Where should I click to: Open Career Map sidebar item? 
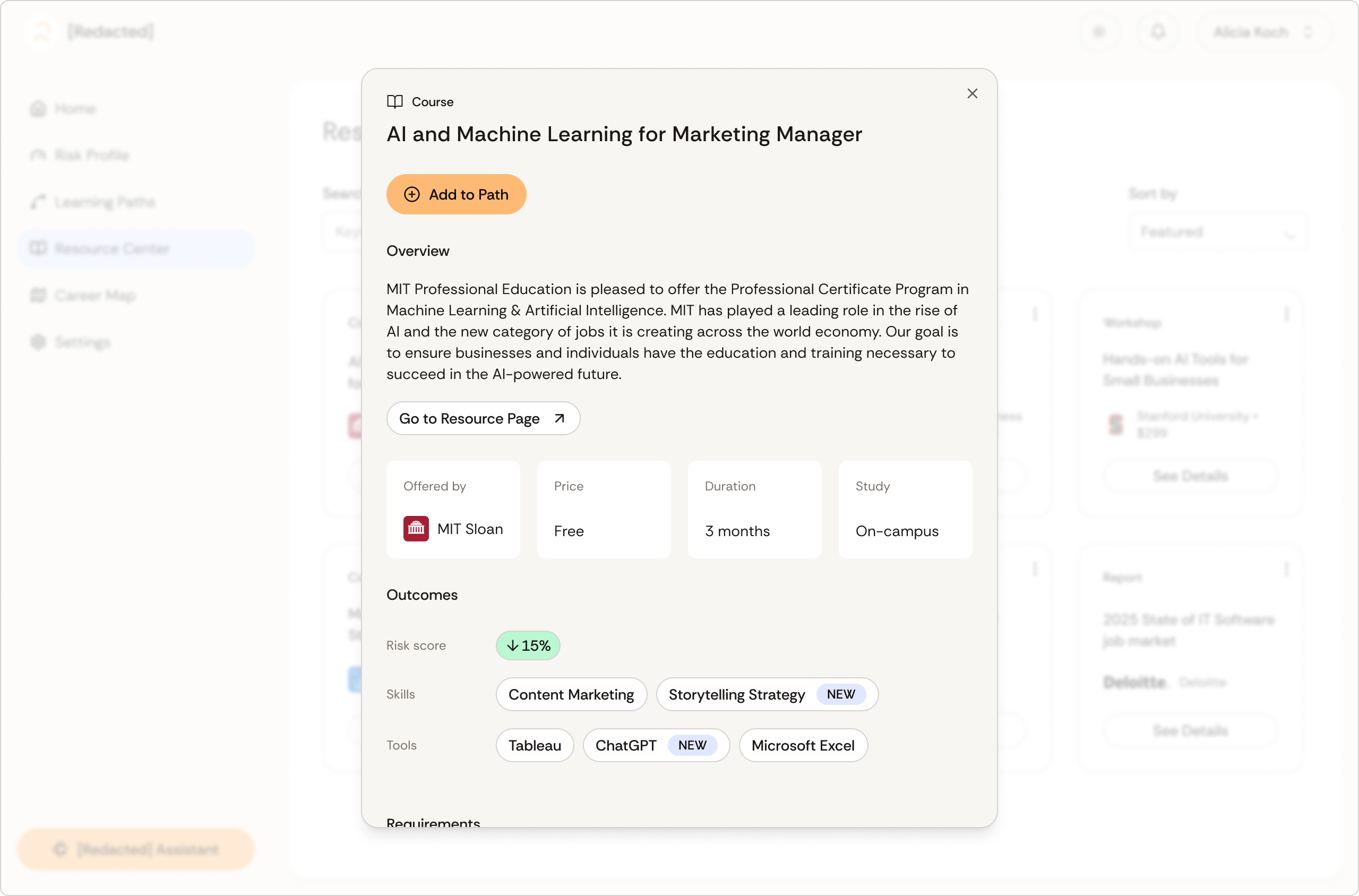(x=94, y=296)
